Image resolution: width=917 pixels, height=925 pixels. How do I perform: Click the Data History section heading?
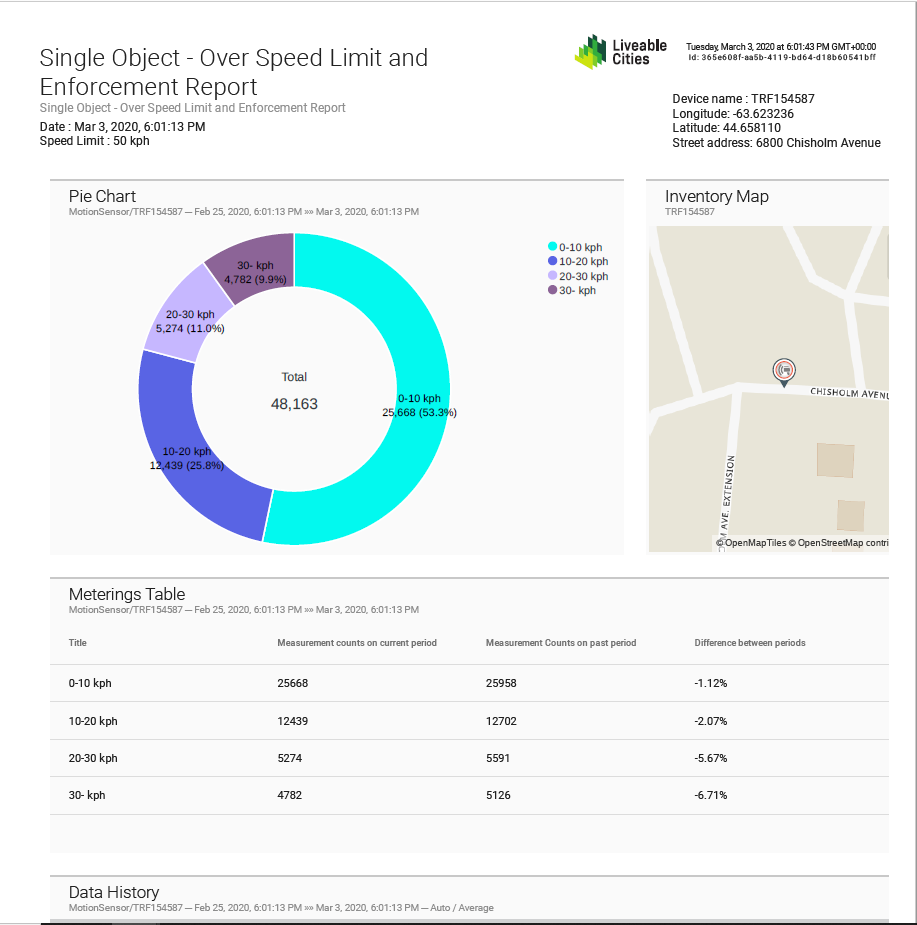[x=114, y=892]
